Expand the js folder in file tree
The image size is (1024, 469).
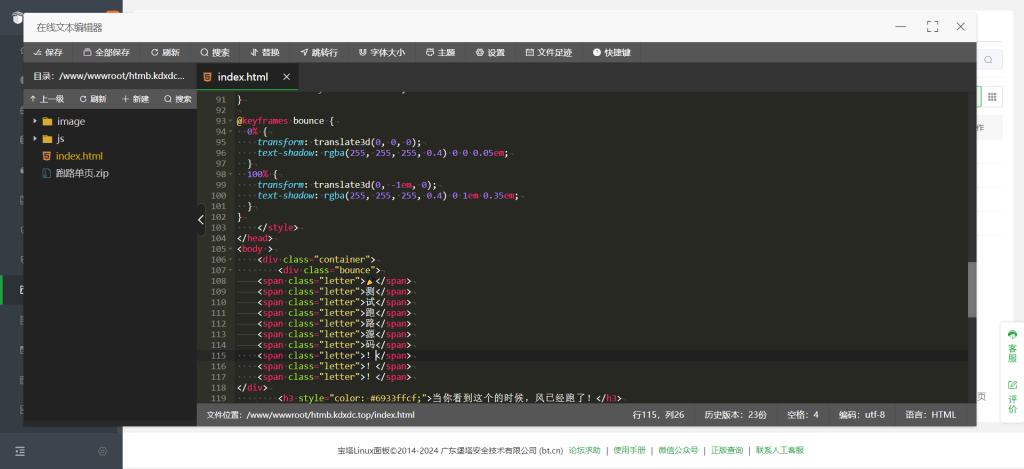click(60, 138)
